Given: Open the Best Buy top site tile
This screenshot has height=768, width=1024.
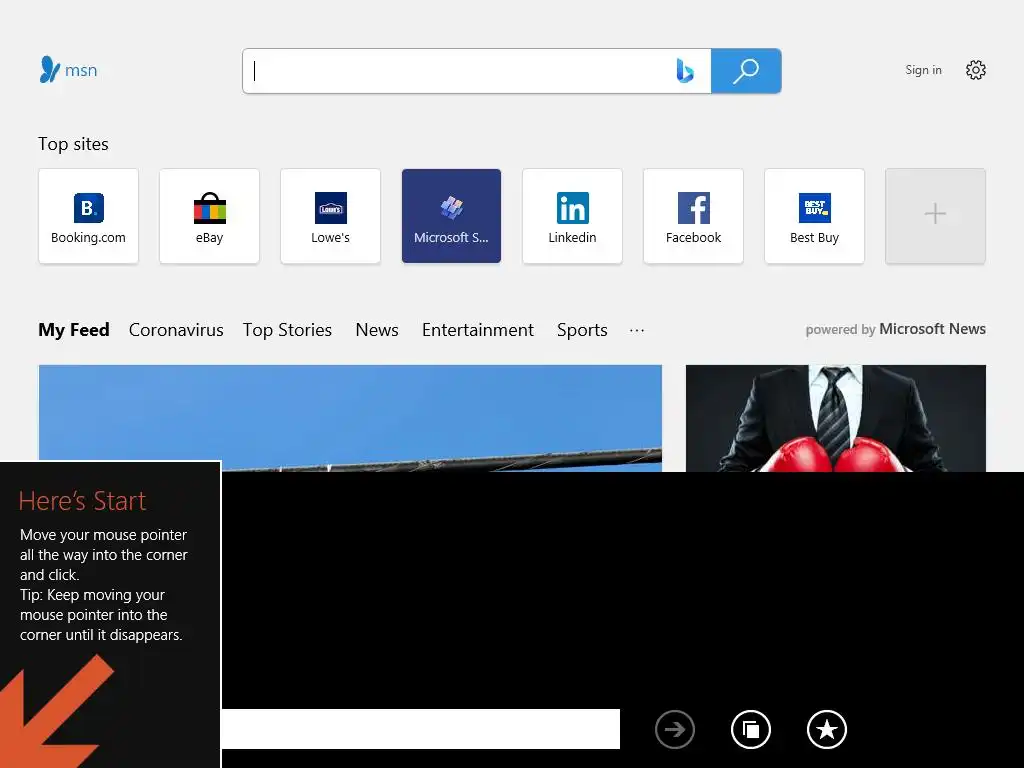Looking at the screenshot, I should [814, 216].
